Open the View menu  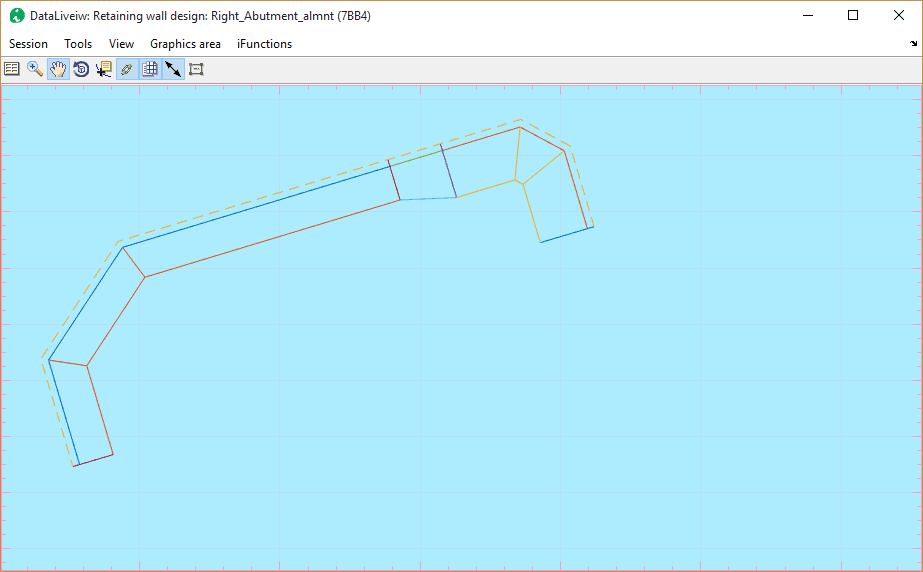[121, 44]
